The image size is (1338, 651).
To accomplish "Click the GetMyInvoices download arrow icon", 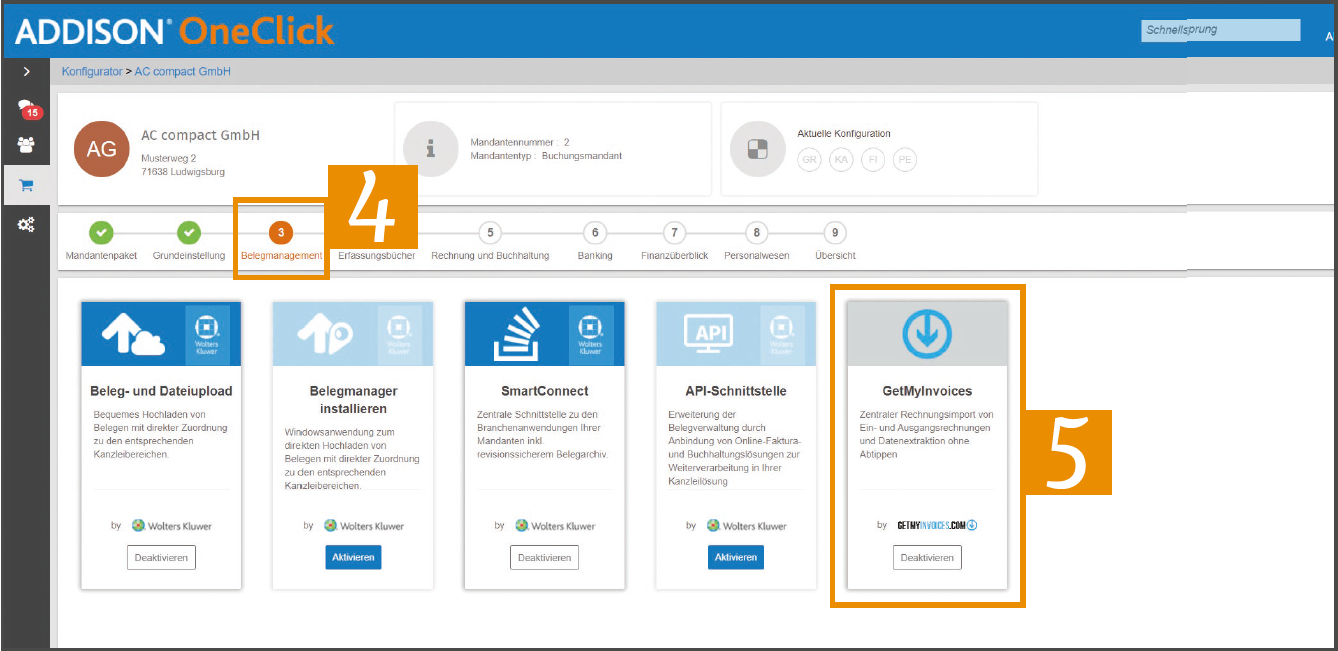I will pyautogui.click(x=927, y=334).
